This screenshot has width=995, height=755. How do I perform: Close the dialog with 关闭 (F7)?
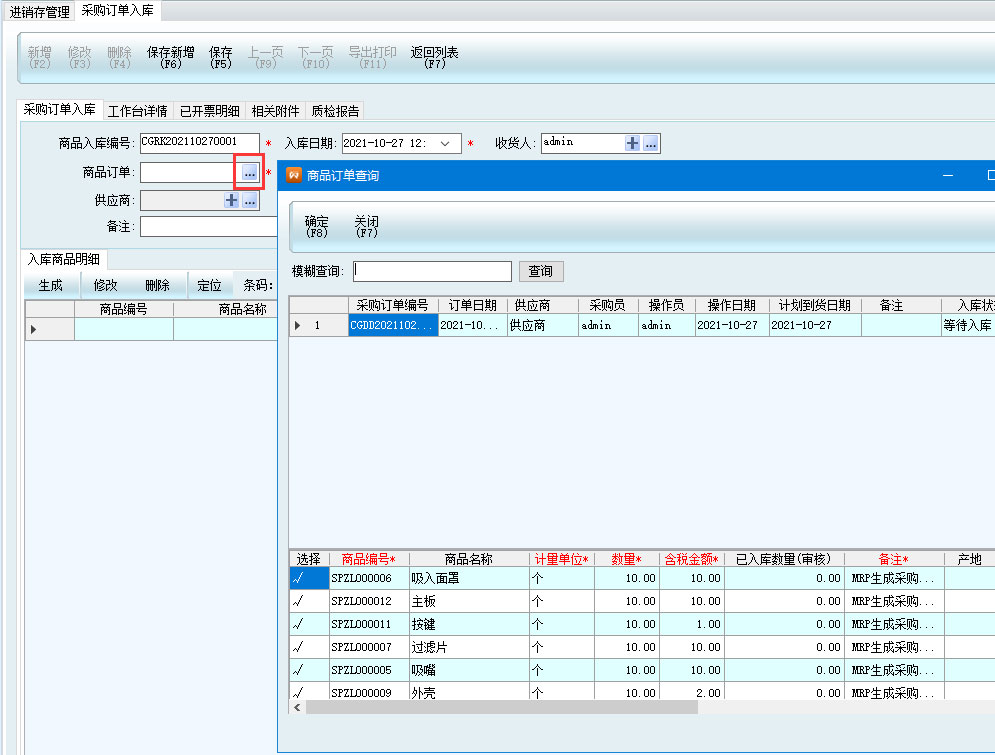pos(366,226)
